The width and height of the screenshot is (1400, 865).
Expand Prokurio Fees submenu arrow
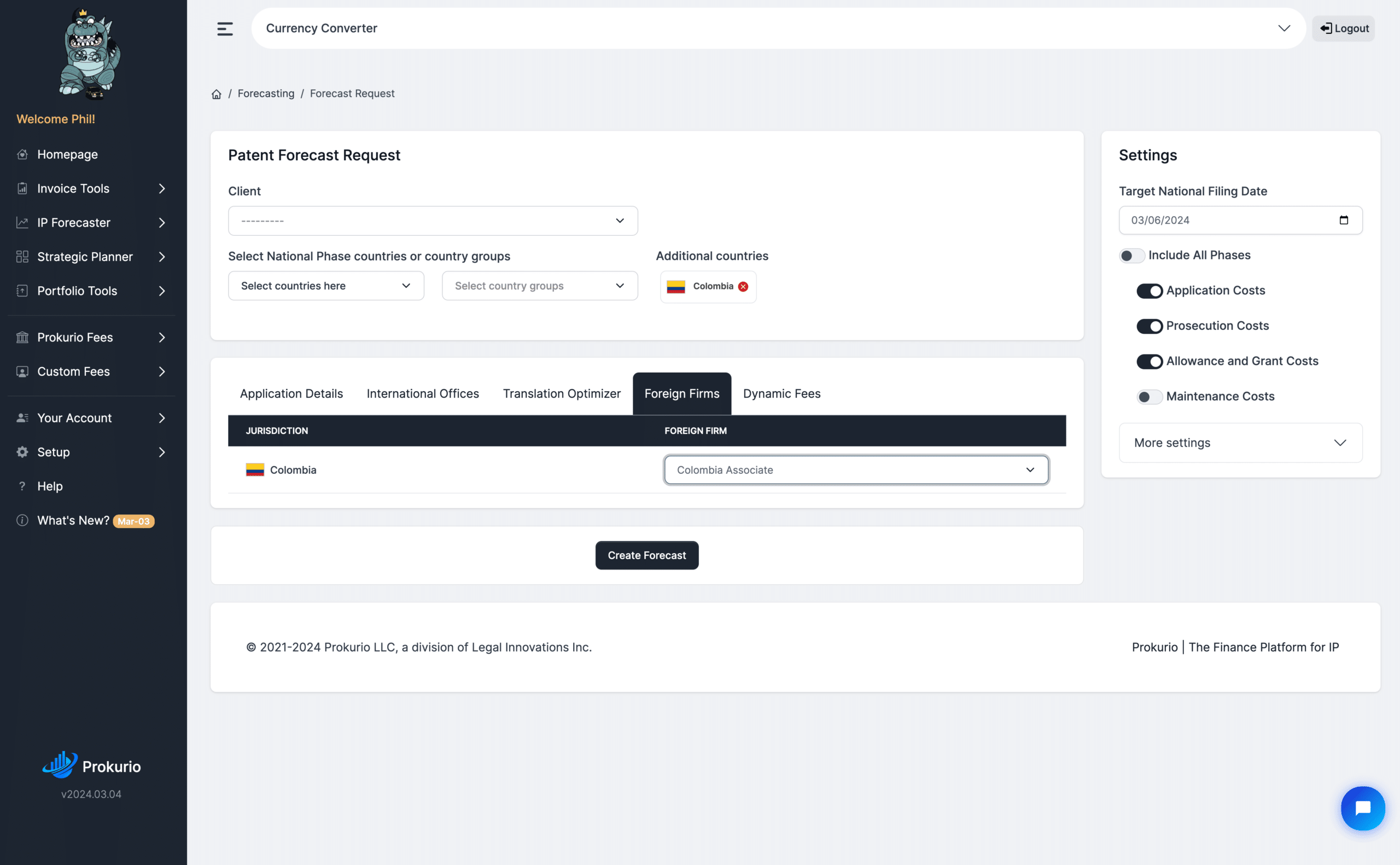(x=162, y=338)
